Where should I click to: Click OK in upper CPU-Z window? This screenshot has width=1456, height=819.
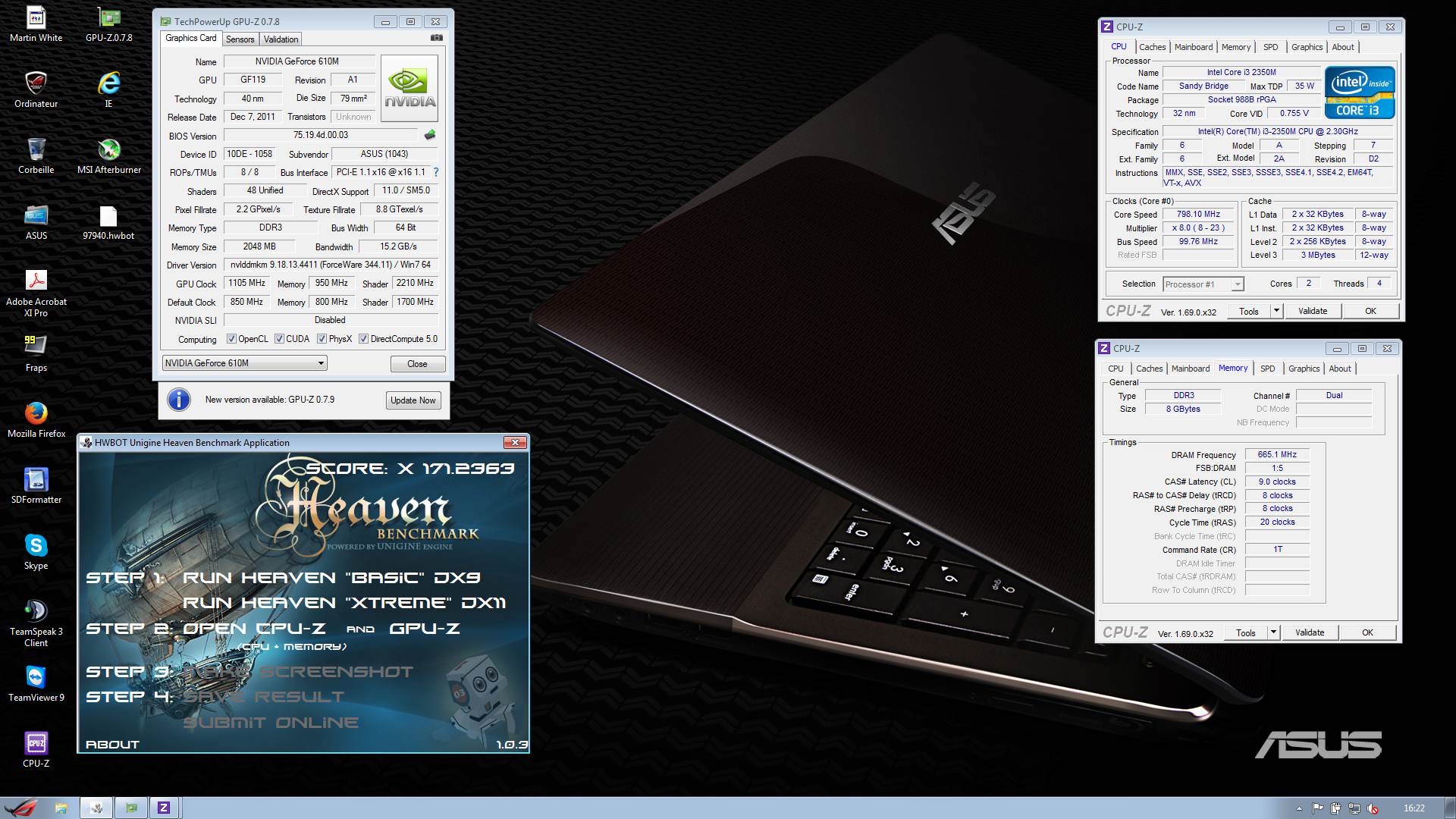pos(1370,311)
